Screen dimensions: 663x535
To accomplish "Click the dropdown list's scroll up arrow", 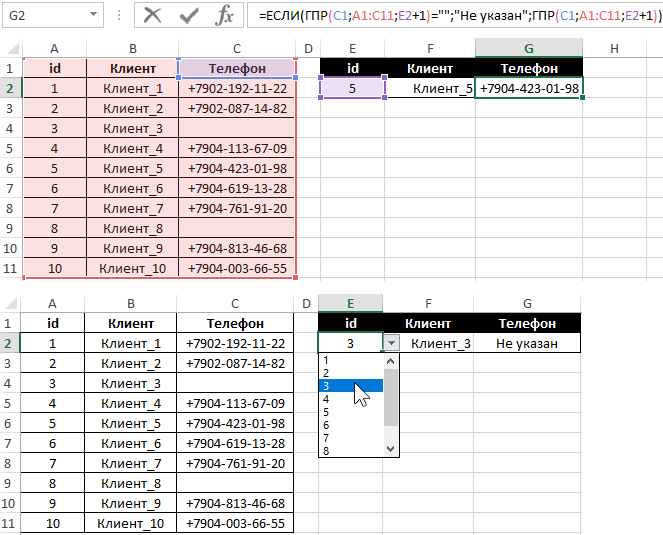I will [392, 361].
